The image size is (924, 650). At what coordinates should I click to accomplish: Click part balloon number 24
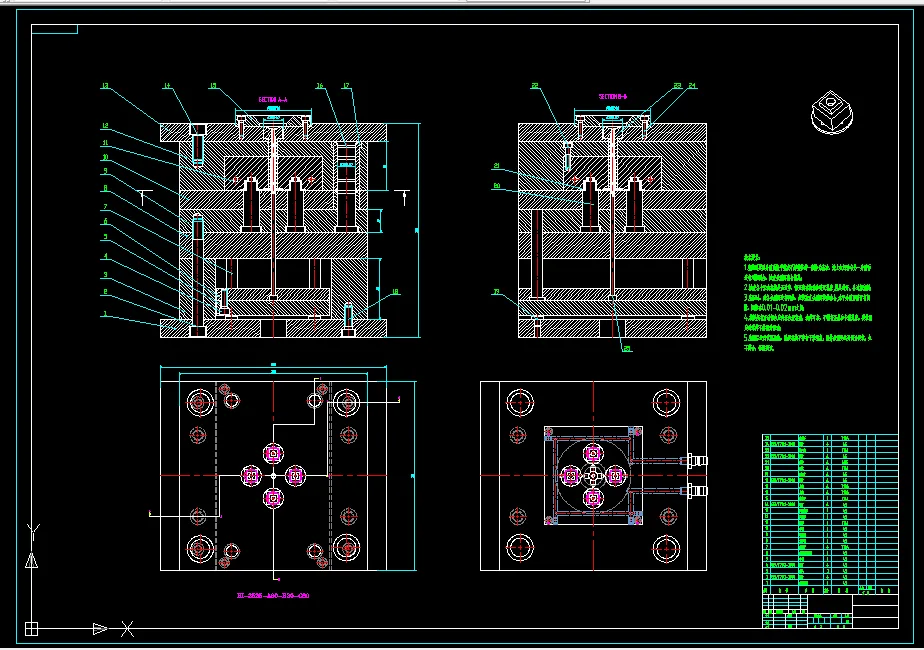point(692,85)
